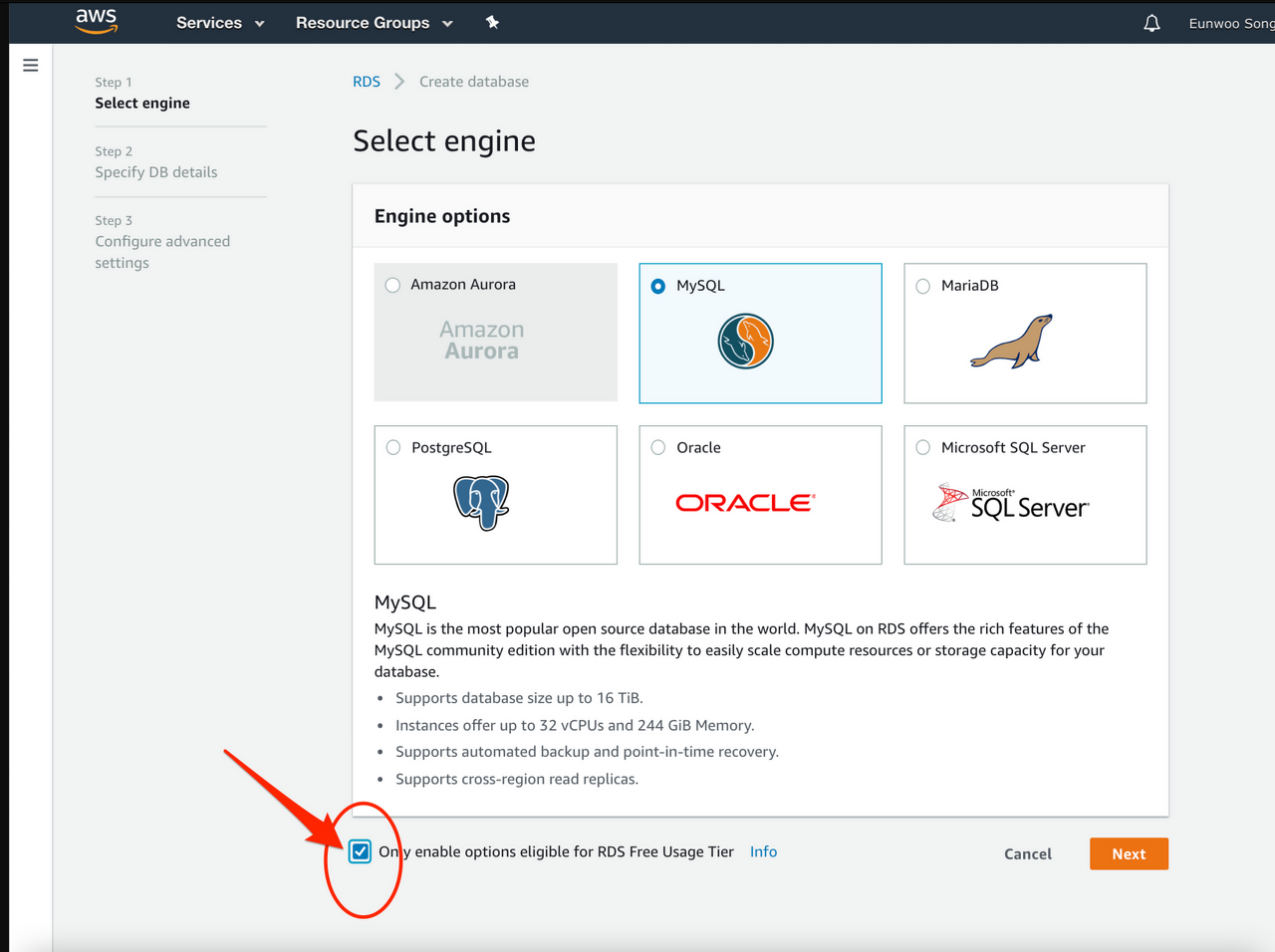Screen dimensions: 1275x952
Task: Click the Amazon Aurora logo text
Action: (482, 341)
